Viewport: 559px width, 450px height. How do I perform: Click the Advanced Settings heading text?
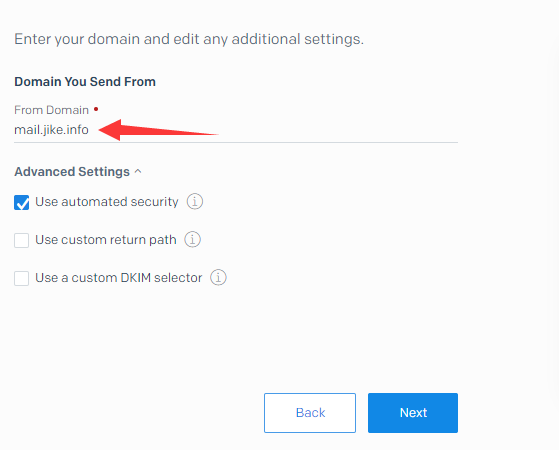coord(72,172)
